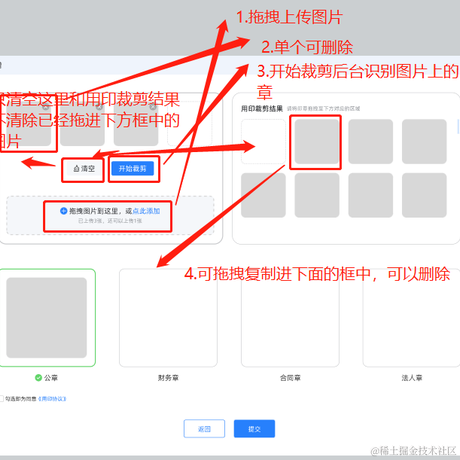Click the blue 开始裁剪 button

(133, 169)
